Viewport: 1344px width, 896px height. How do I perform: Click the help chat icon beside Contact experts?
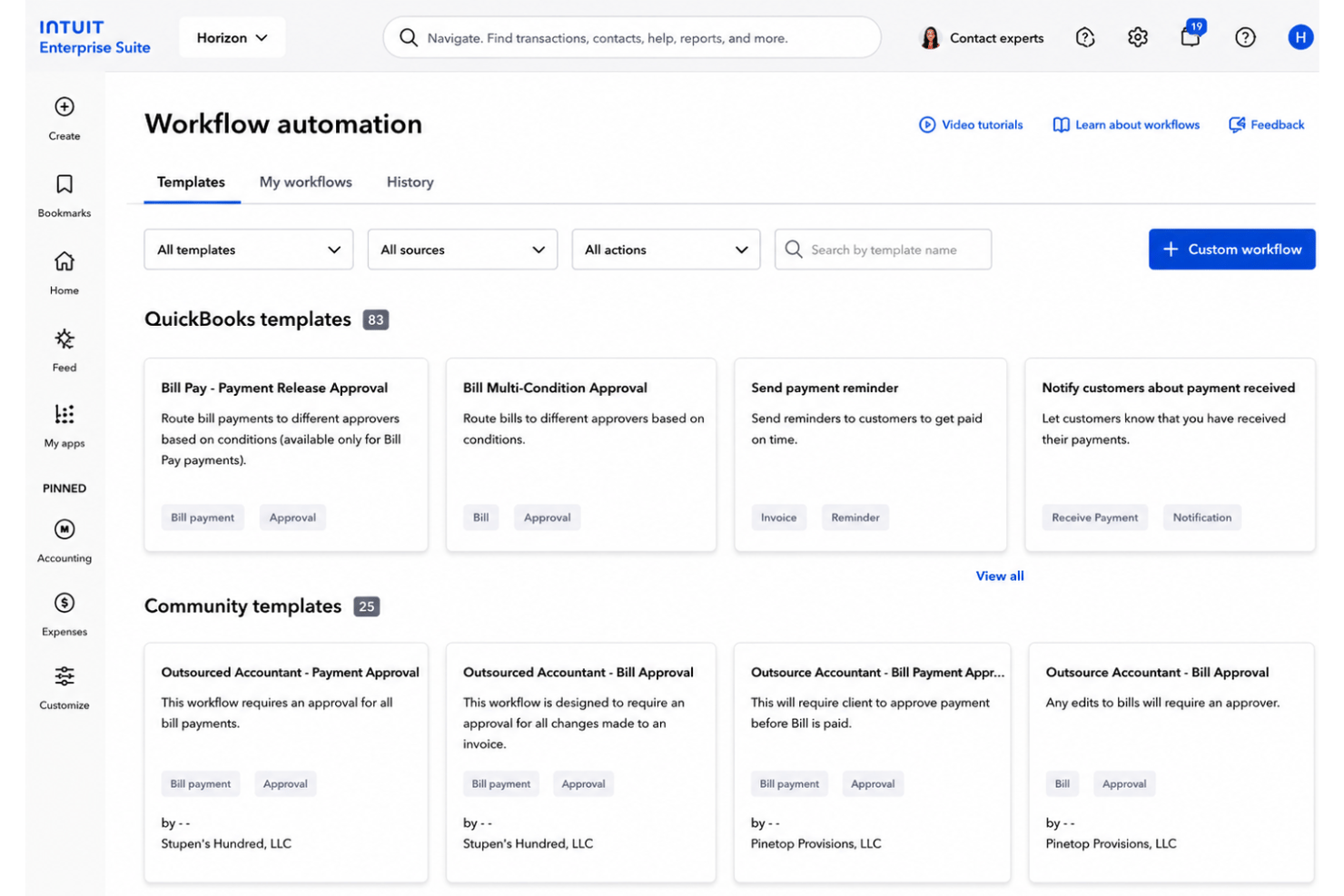click(1085, 37)
